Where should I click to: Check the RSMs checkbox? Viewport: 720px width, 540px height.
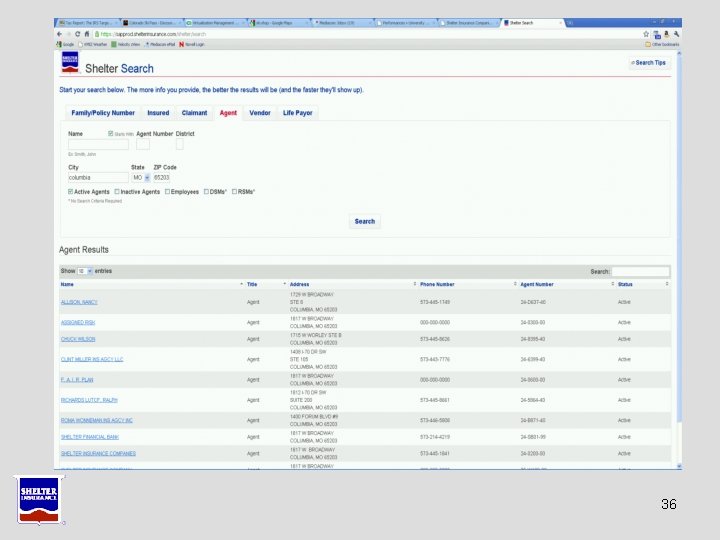pos(234,191)
